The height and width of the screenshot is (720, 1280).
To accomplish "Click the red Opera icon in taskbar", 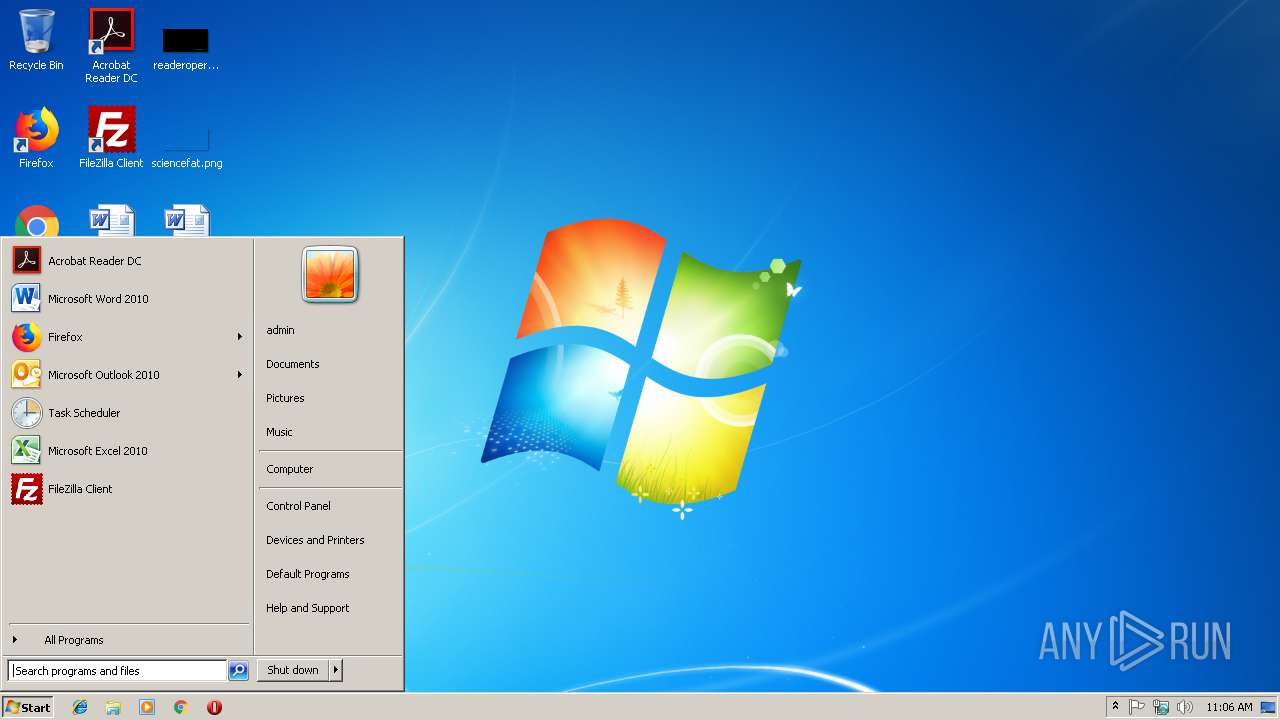I will (x=214, y=707).
